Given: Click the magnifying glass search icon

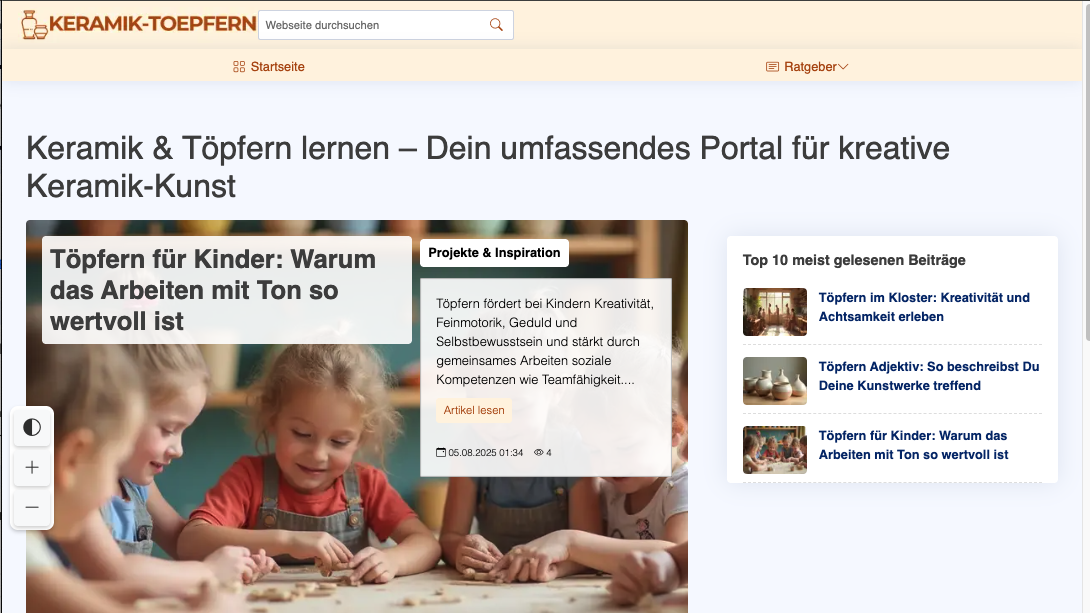Looking at the screenshot, I should coord(496,25).
